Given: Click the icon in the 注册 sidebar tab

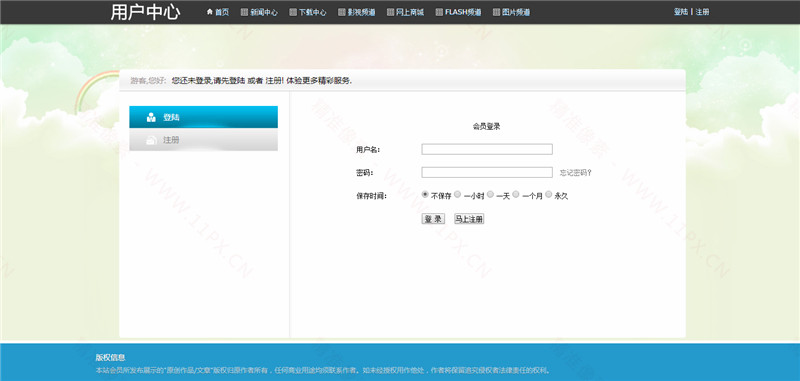Looking at the screenshot, I should [x=151, y=140].
